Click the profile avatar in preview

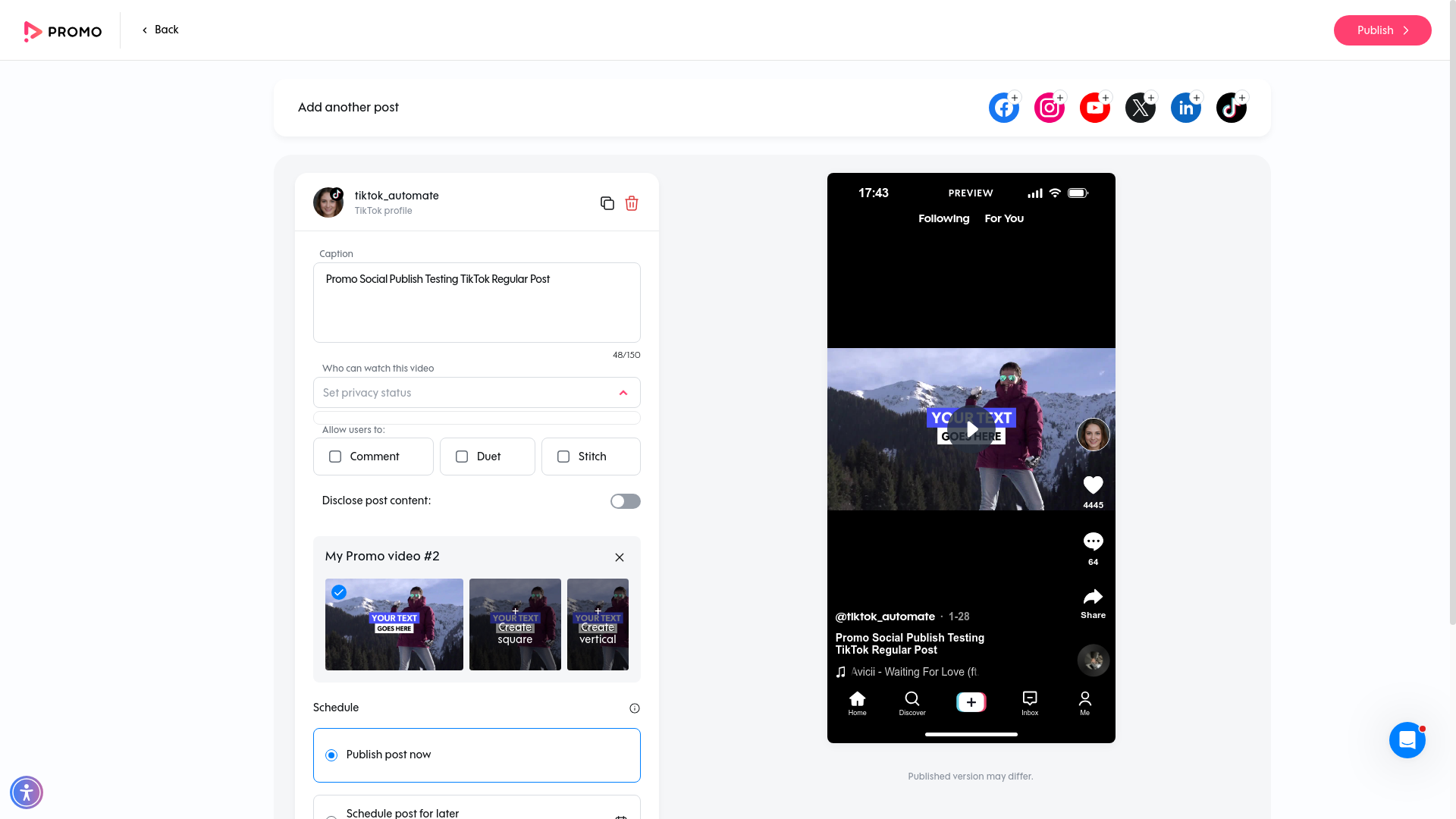(x=1094, y=435)
